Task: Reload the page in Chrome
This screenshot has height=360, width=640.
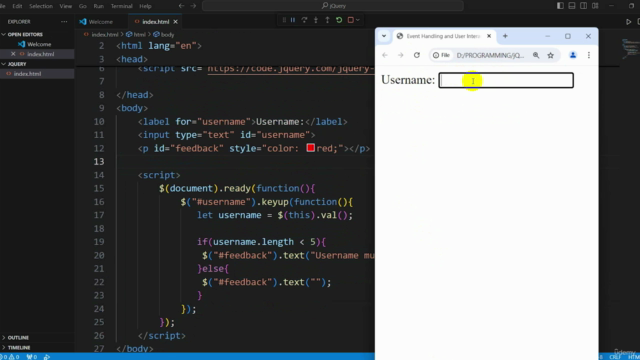Action: [x=417, y=55]
